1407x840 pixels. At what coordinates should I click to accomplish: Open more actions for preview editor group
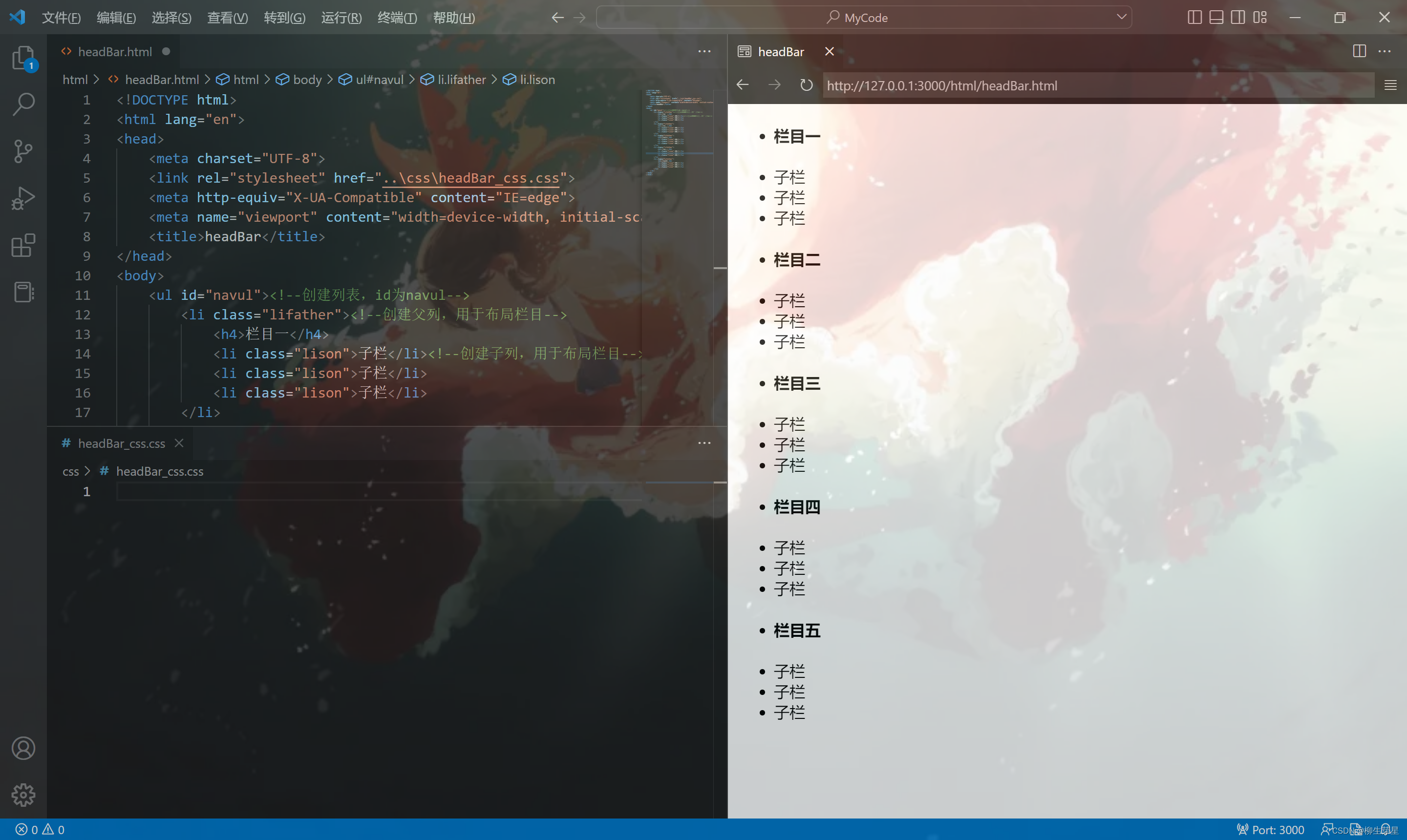coord(1385,51)
